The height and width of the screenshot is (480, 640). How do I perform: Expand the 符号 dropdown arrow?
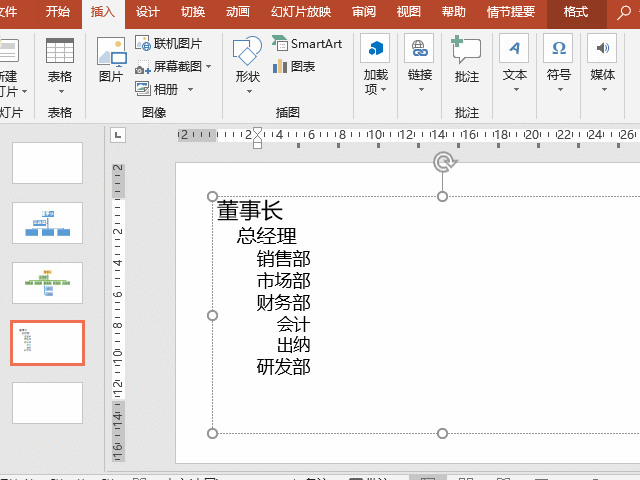[560, 90]
